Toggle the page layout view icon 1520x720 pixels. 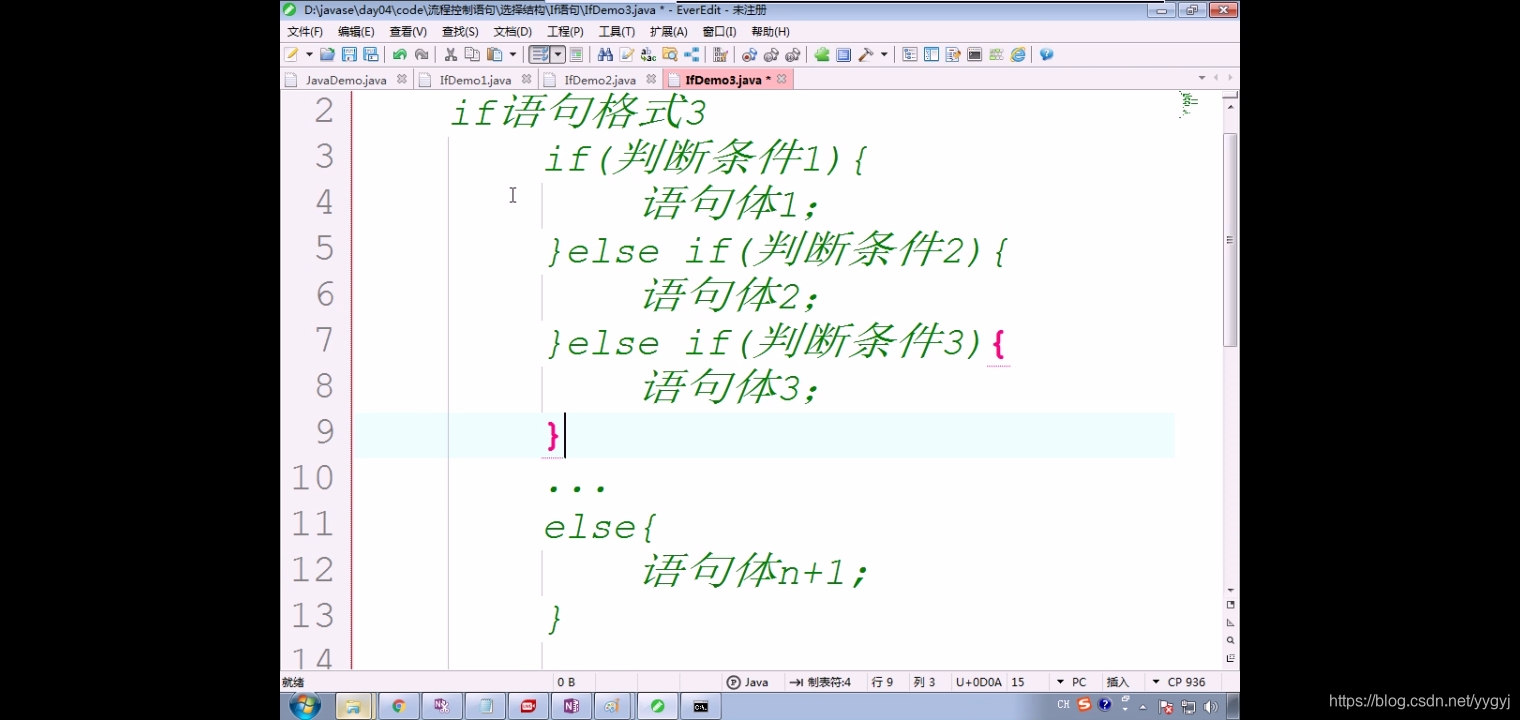[x=576, y=55]
